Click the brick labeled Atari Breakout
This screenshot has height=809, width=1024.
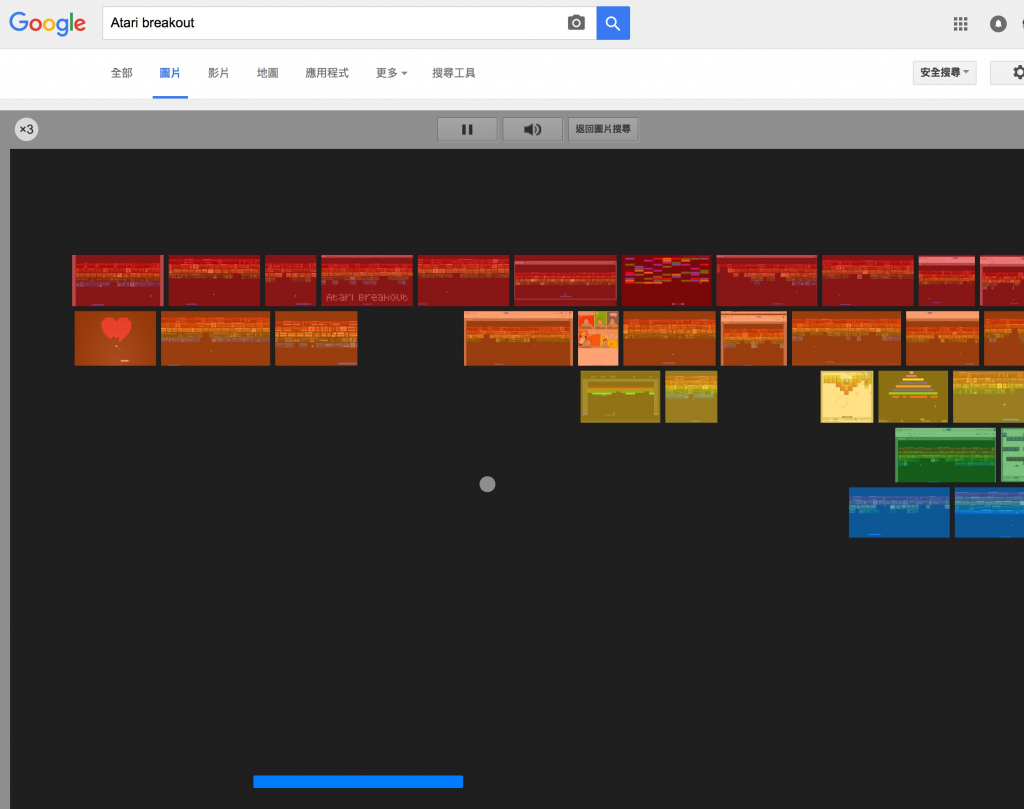click(367, 281)
